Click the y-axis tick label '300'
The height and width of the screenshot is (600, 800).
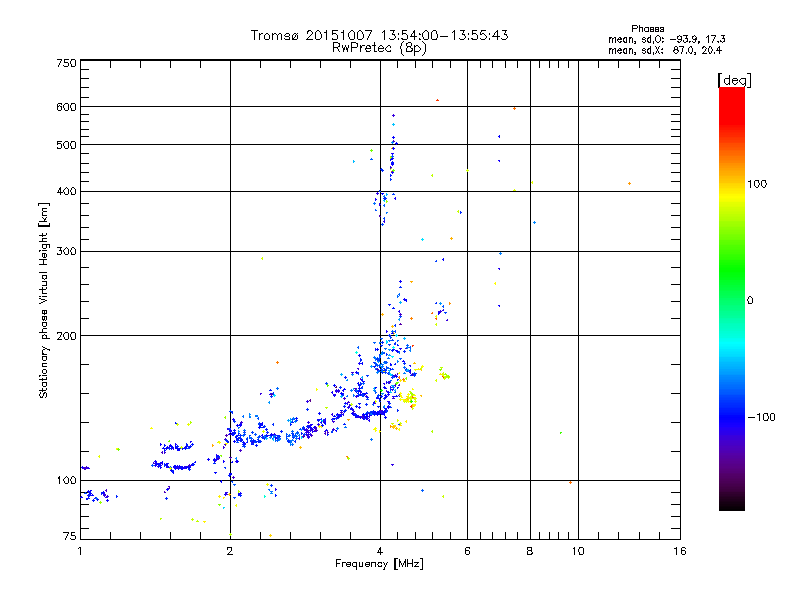pos(66,252)
